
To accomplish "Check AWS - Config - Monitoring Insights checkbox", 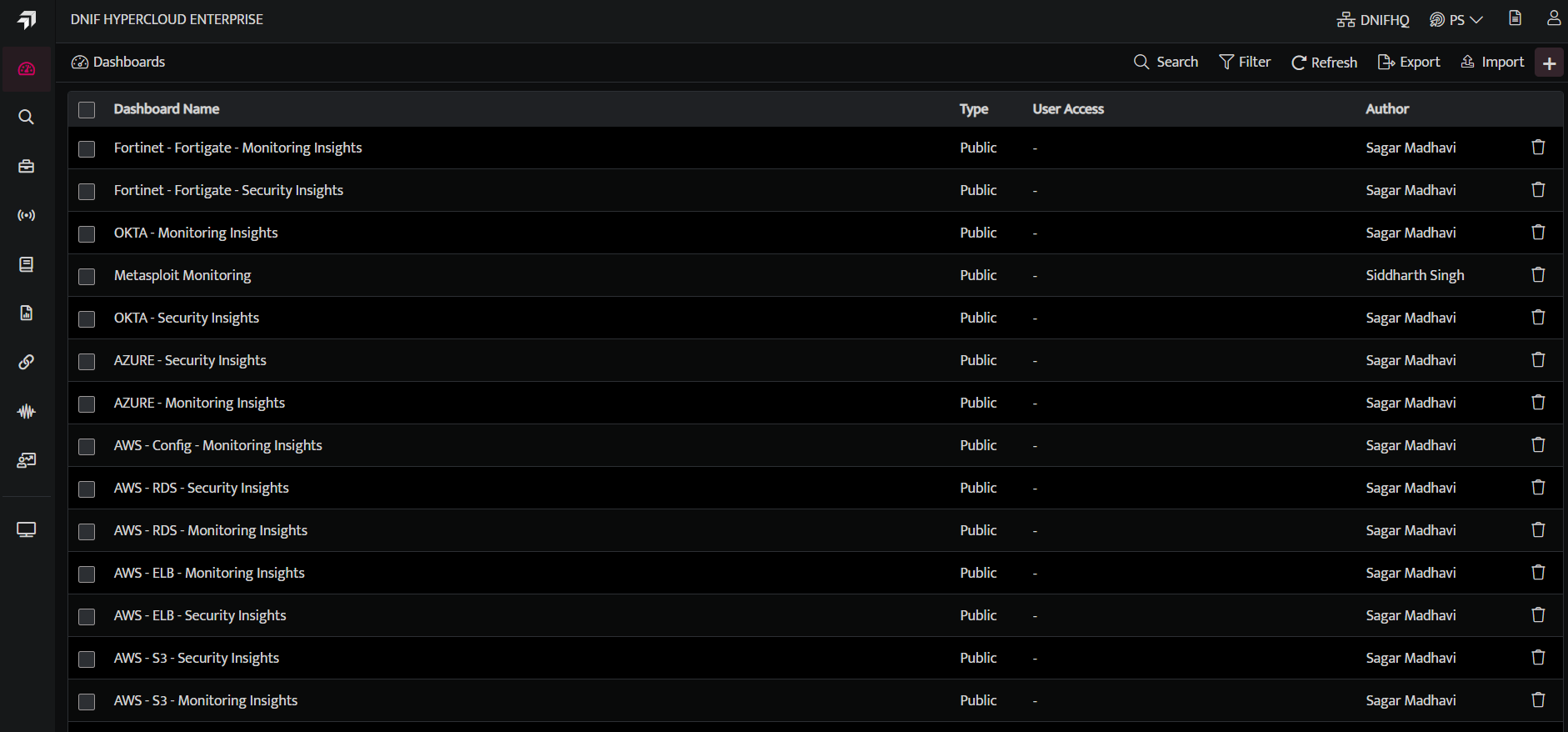I will point(87,447).
